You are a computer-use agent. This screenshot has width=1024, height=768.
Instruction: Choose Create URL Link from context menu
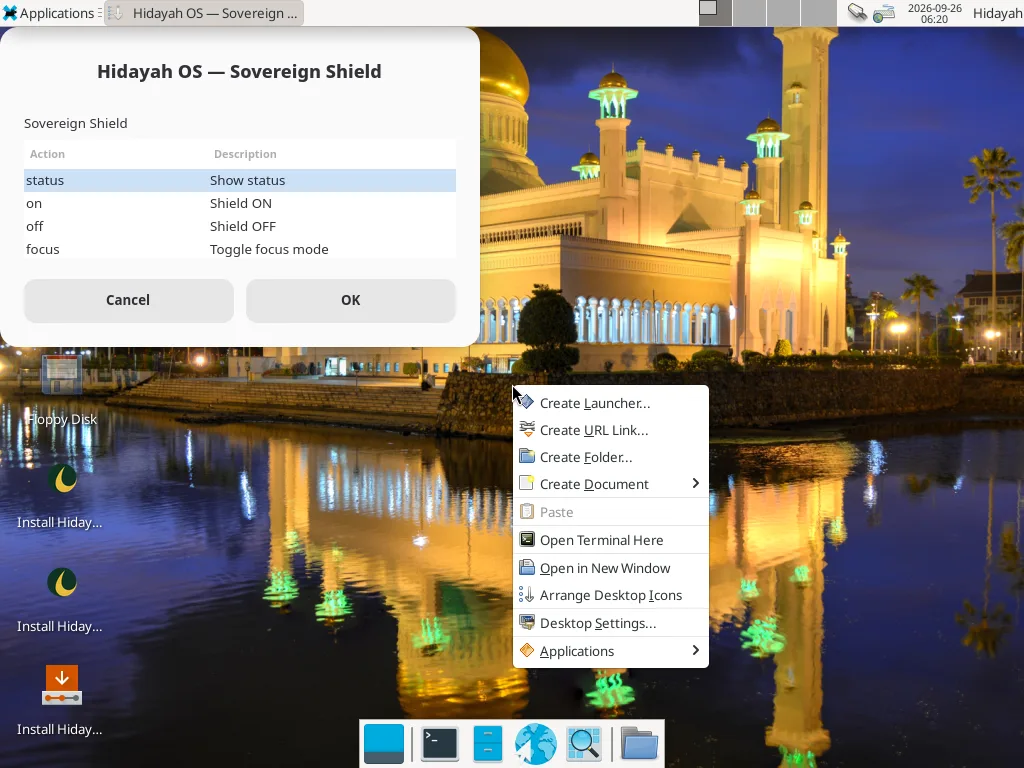(x=611, y=430)
